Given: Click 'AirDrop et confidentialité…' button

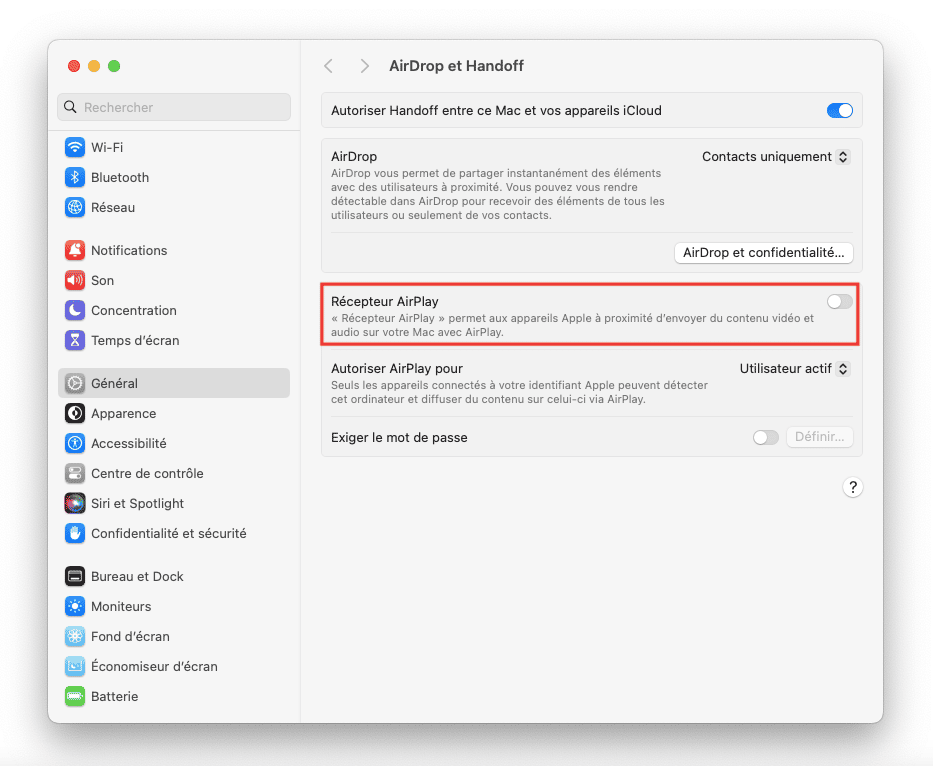Looking at the screenshot, I should click(764, 253).
